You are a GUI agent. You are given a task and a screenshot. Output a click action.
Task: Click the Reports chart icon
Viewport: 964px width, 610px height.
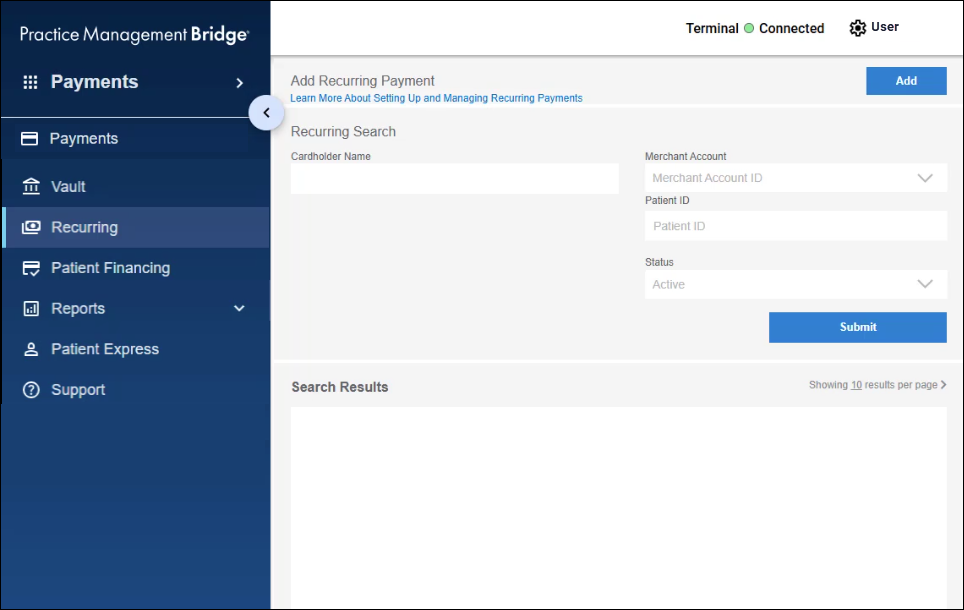click(29, 308)
